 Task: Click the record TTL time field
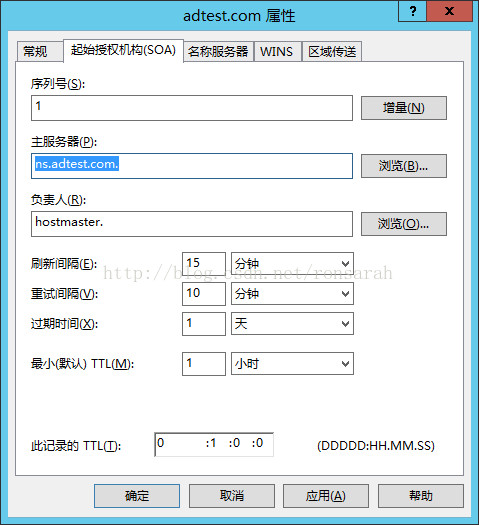214,444
